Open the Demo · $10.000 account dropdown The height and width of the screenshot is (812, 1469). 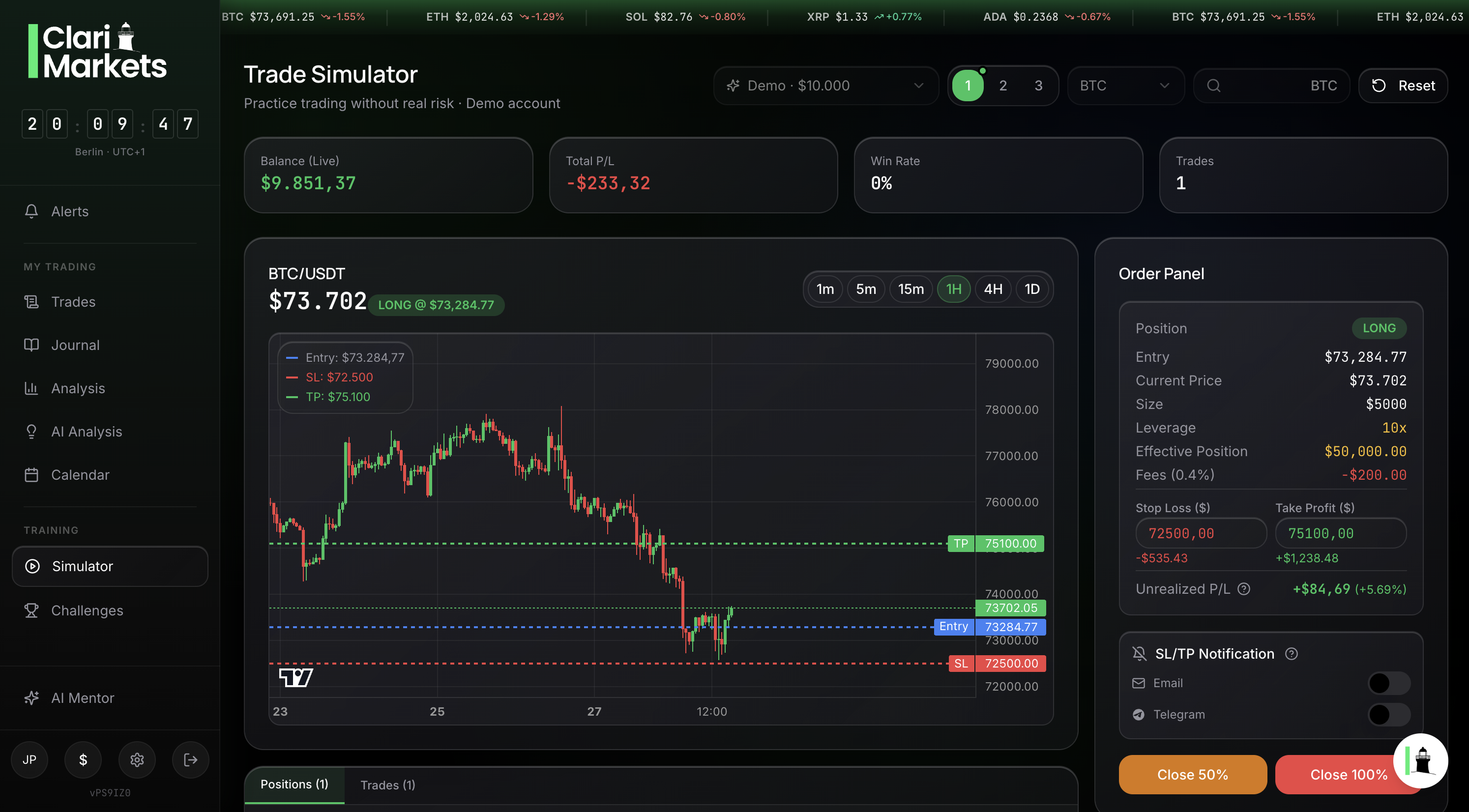(826, 86)
